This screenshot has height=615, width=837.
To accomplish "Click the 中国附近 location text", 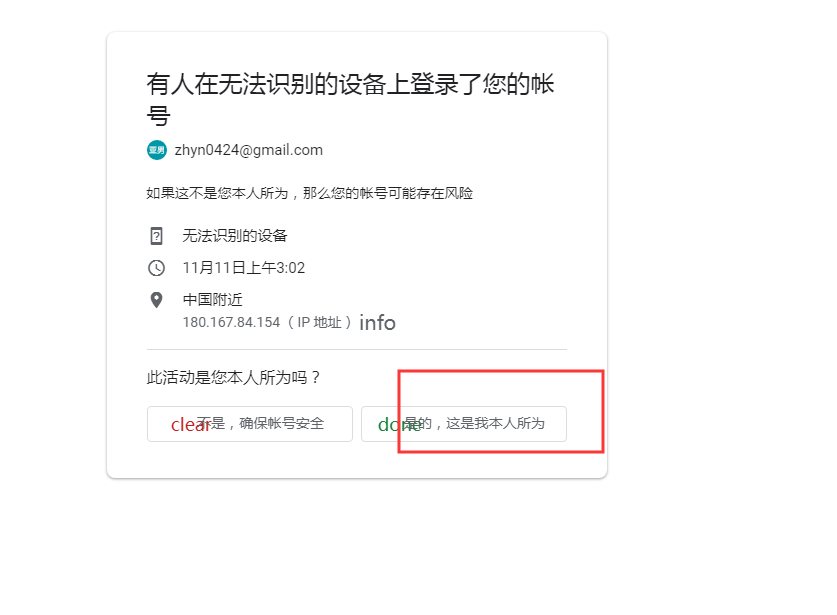I will (x=212, y=299).
